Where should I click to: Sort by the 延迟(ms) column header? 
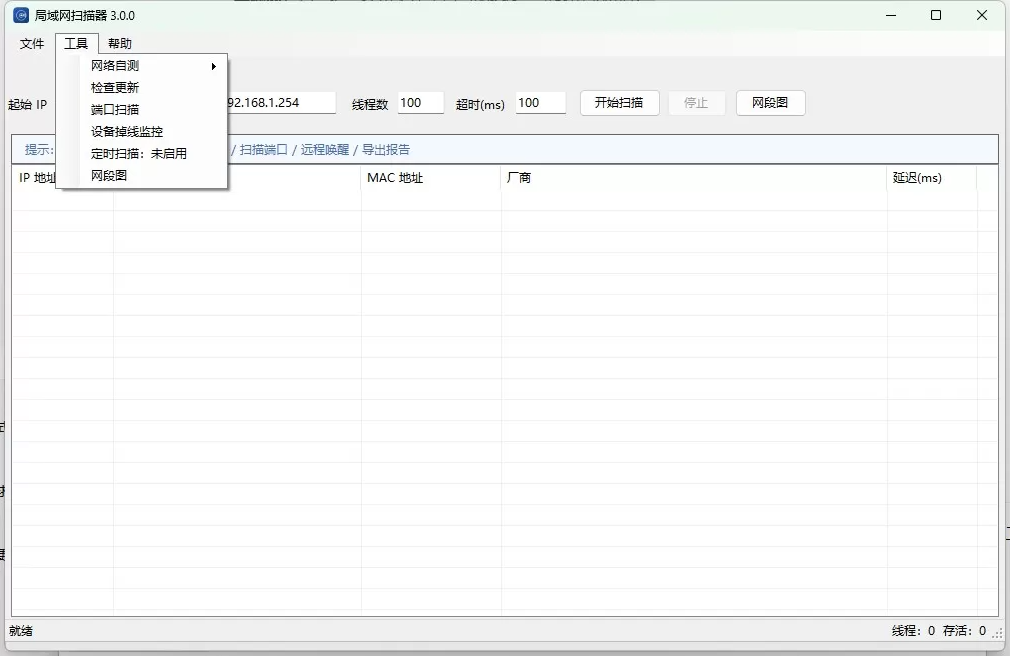coord(931,178)
